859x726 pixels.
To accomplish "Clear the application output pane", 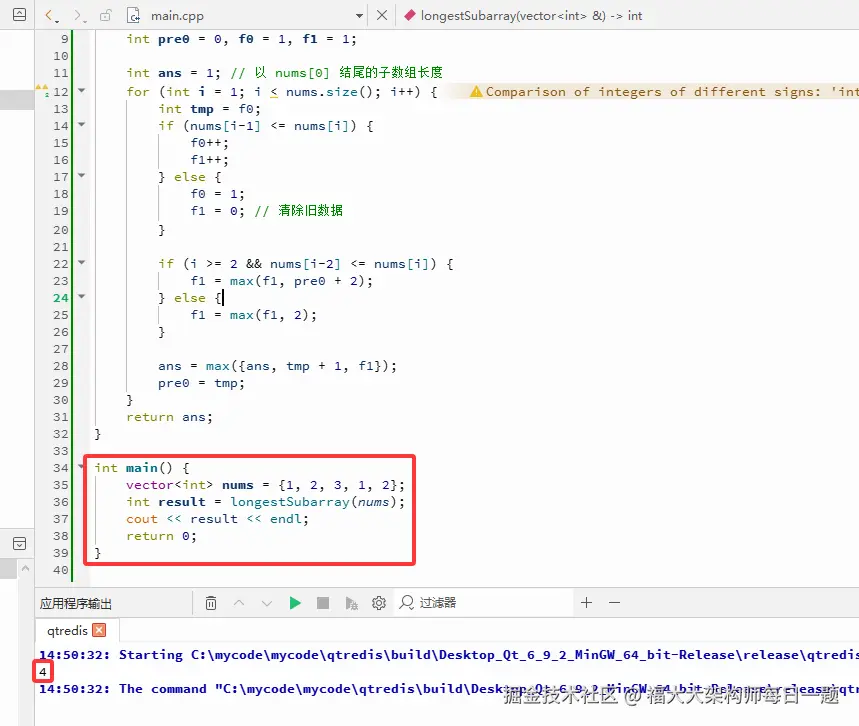I will tap(211, 603).
